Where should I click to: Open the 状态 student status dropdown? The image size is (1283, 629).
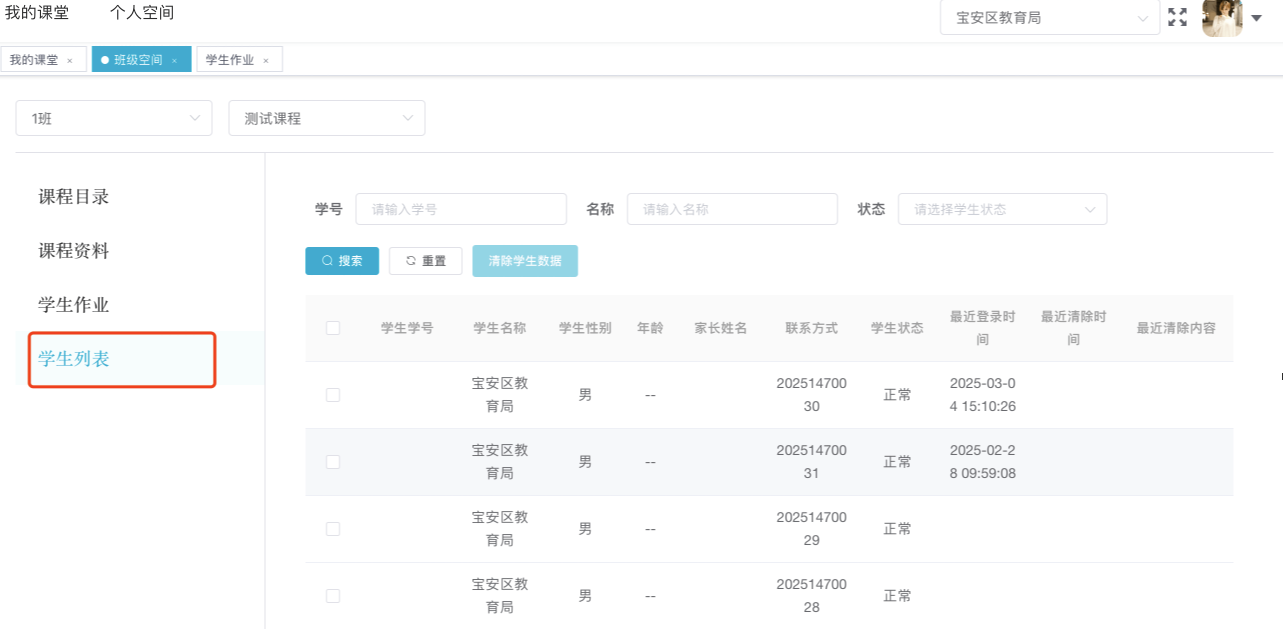point(1002,209)
